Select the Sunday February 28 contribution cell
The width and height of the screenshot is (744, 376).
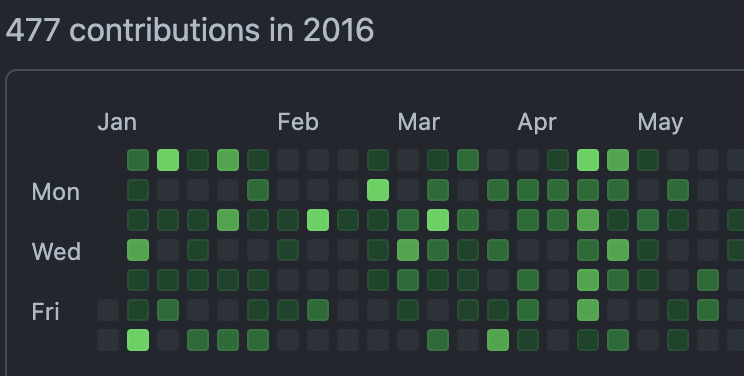click(378, 160)
